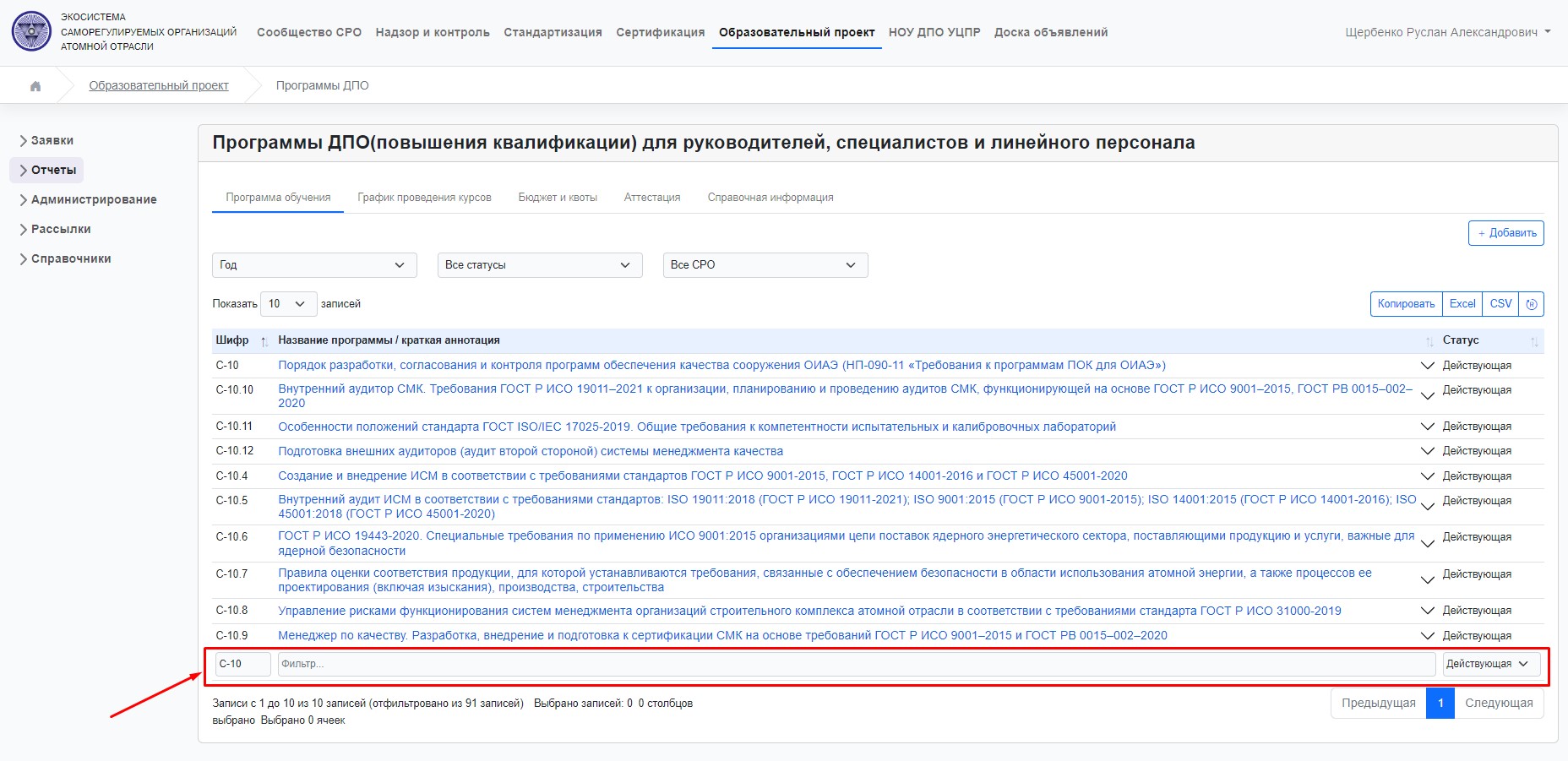Expand Администрирование in the sidebar
This screenshot has height=761, width=1568.
[88, 199]
